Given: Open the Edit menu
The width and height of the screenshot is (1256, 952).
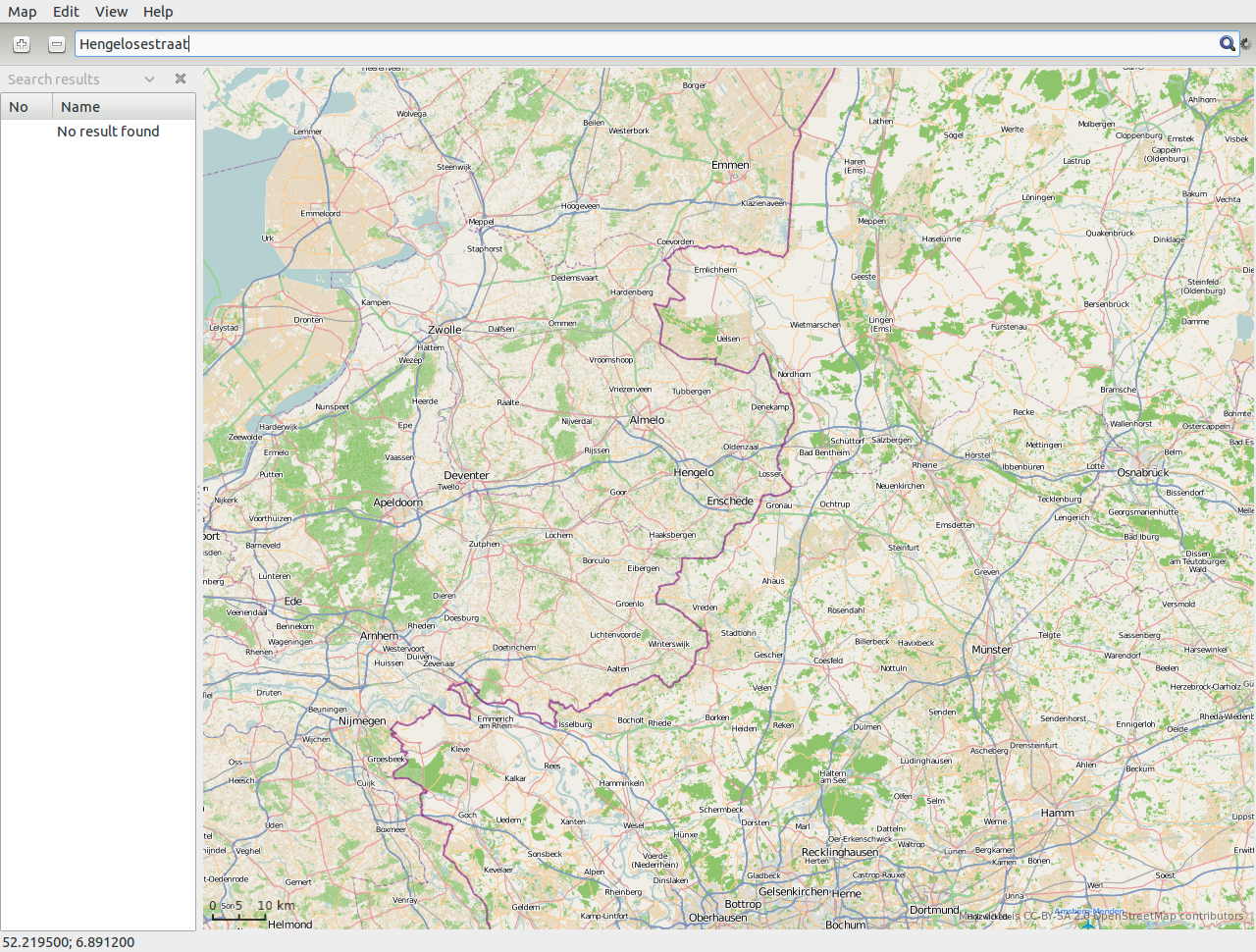Looking at the screenshot, I should tap(66, 12).
